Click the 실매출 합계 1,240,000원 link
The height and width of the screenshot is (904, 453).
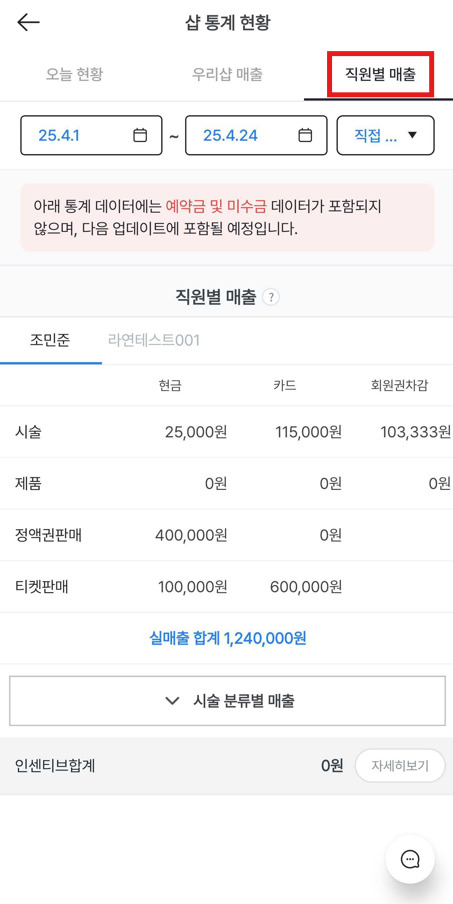pyautogui.click(x=228, y=638)
